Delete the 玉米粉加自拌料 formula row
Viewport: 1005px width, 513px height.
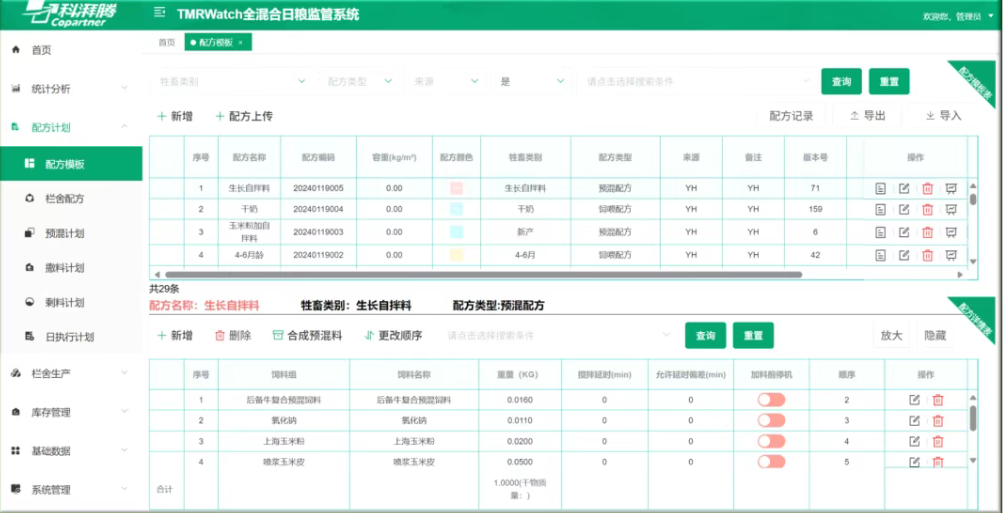[928, 233]
